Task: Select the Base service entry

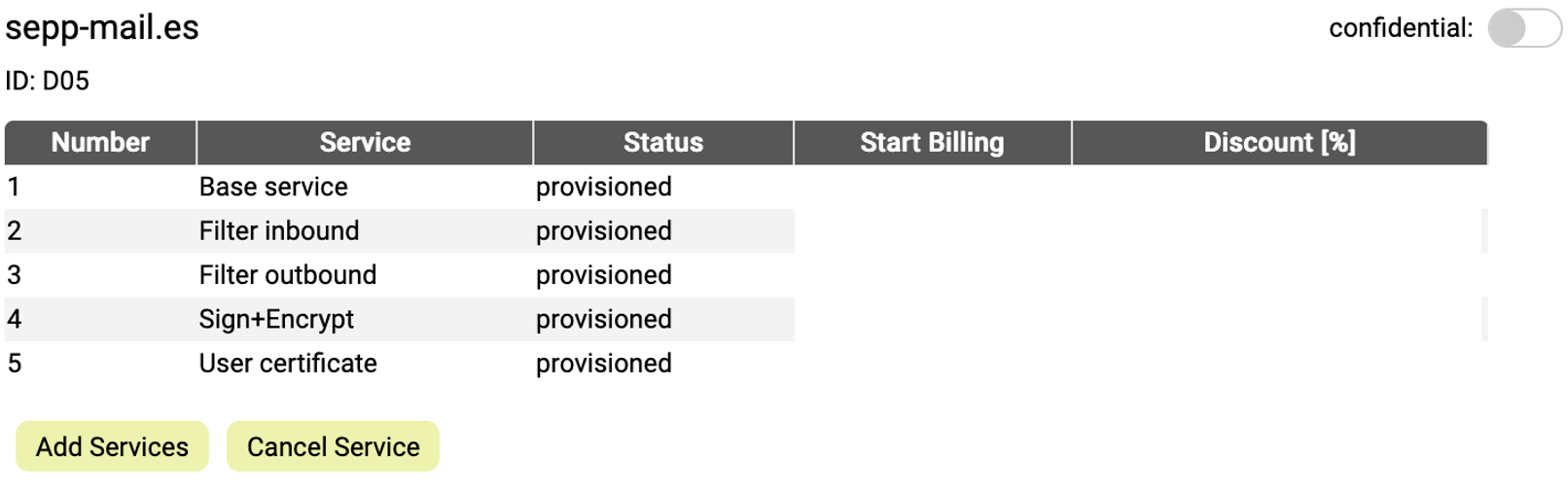Action: 273,187
